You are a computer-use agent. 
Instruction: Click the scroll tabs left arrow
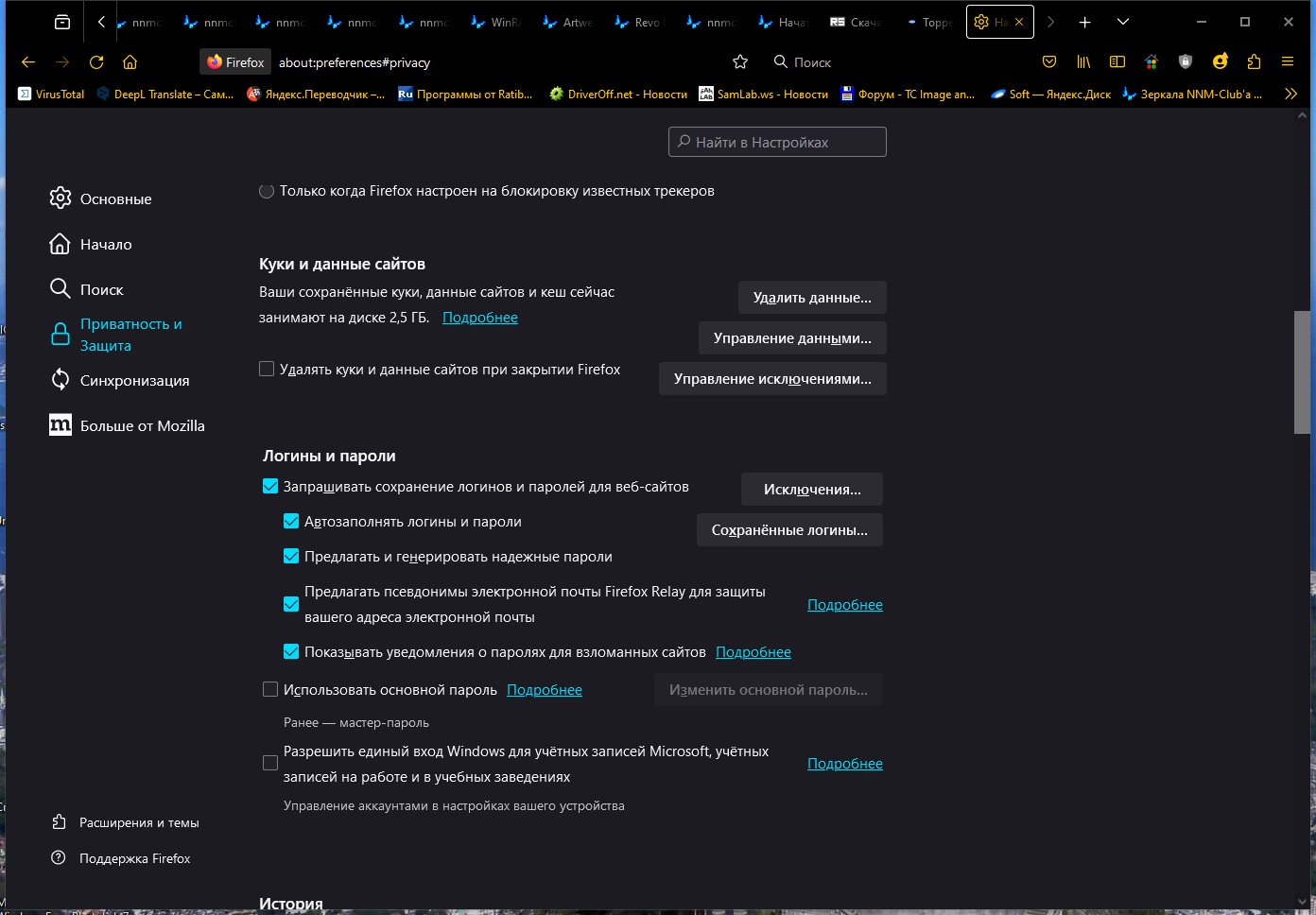[x=101, y=22]
